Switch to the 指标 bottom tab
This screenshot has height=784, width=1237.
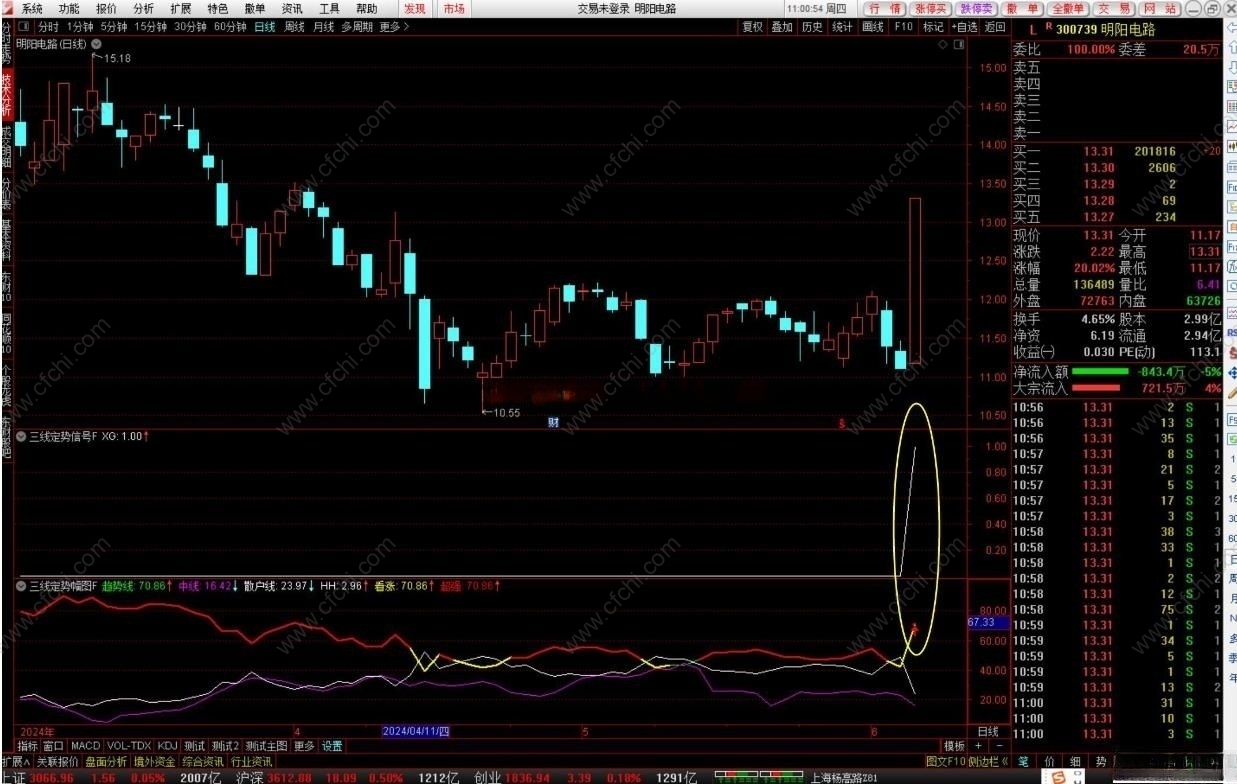[27, 746]
